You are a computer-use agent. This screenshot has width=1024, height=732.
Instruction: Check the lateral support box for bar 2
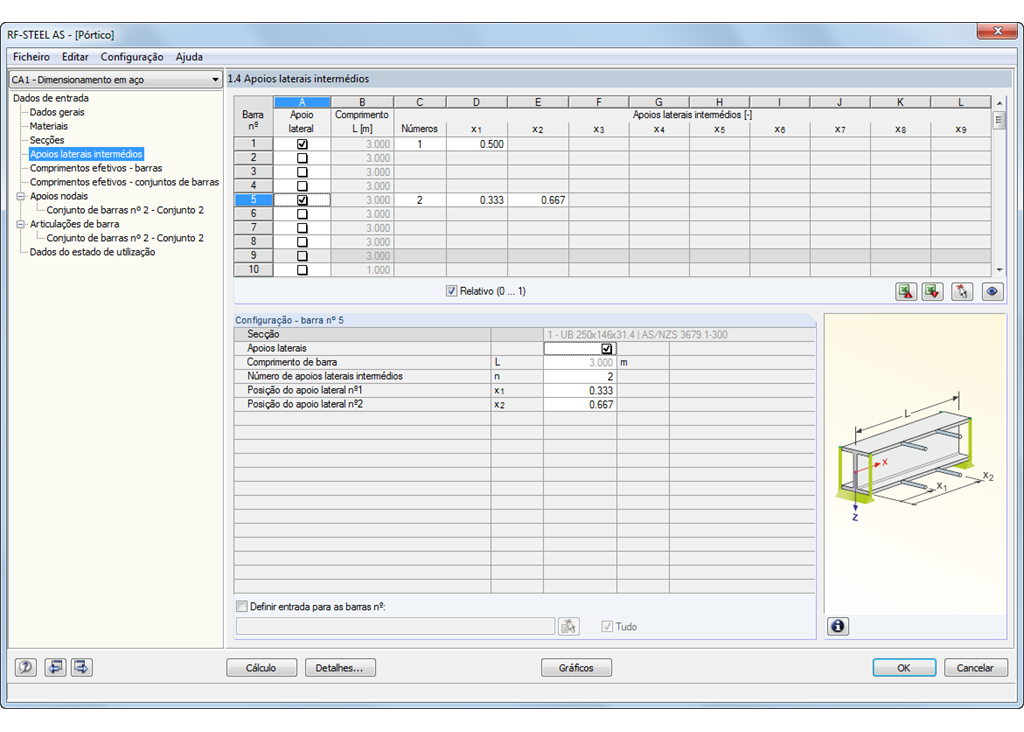(302, 158)
